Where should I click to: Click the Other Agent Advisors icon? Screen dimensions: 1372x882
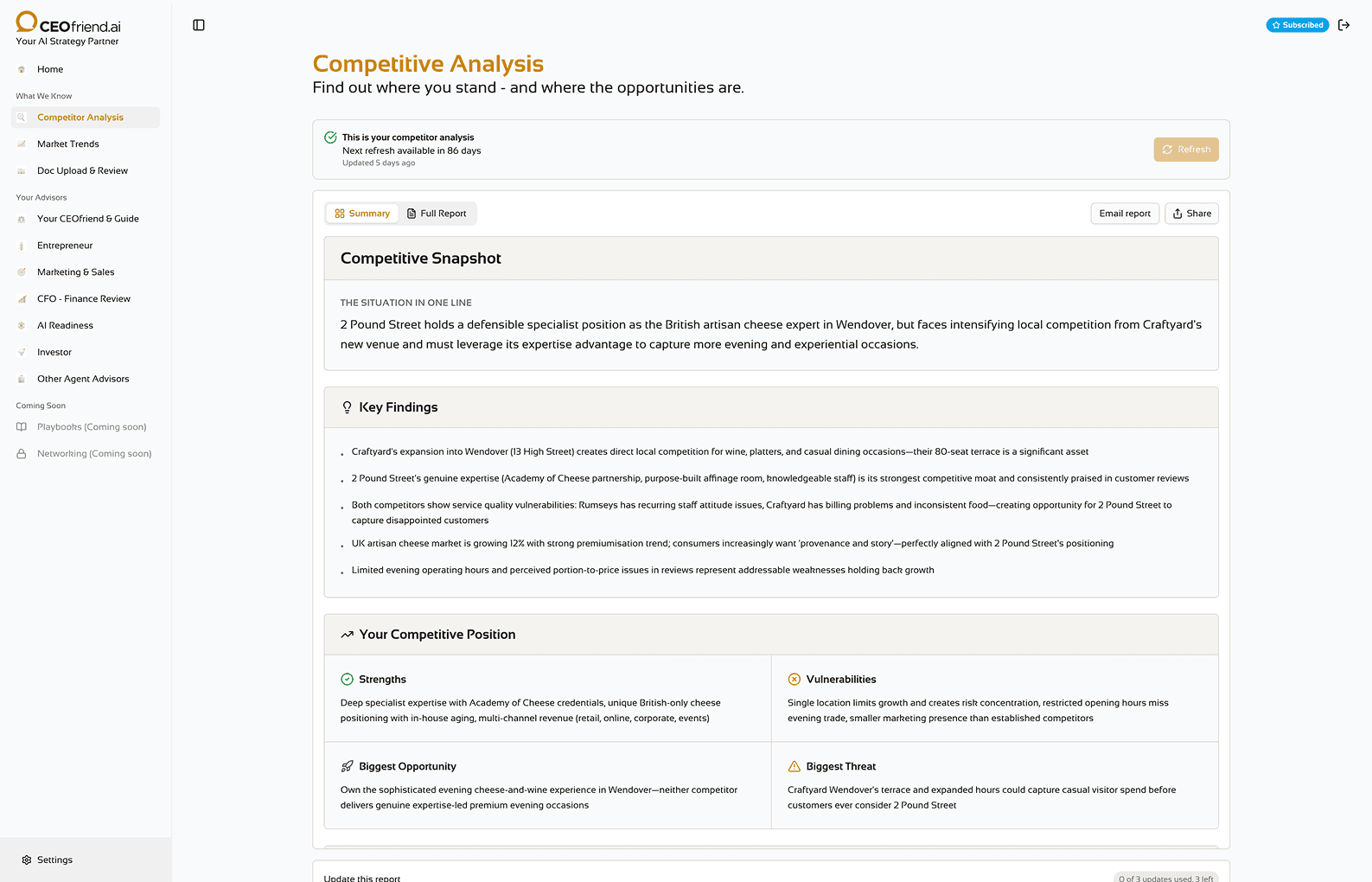[x=22, y=380]
